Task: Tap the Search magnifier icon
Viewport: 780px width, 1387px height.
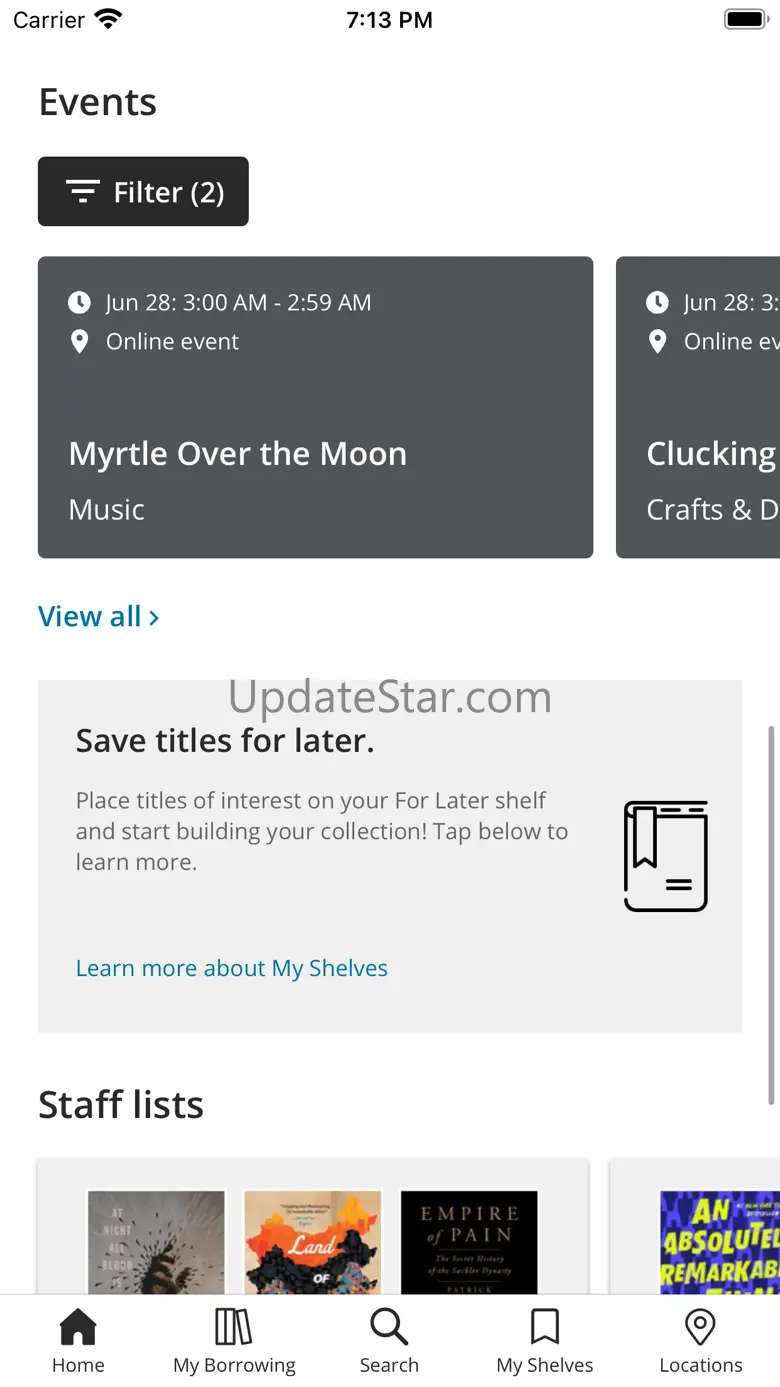Action: 389,1328
